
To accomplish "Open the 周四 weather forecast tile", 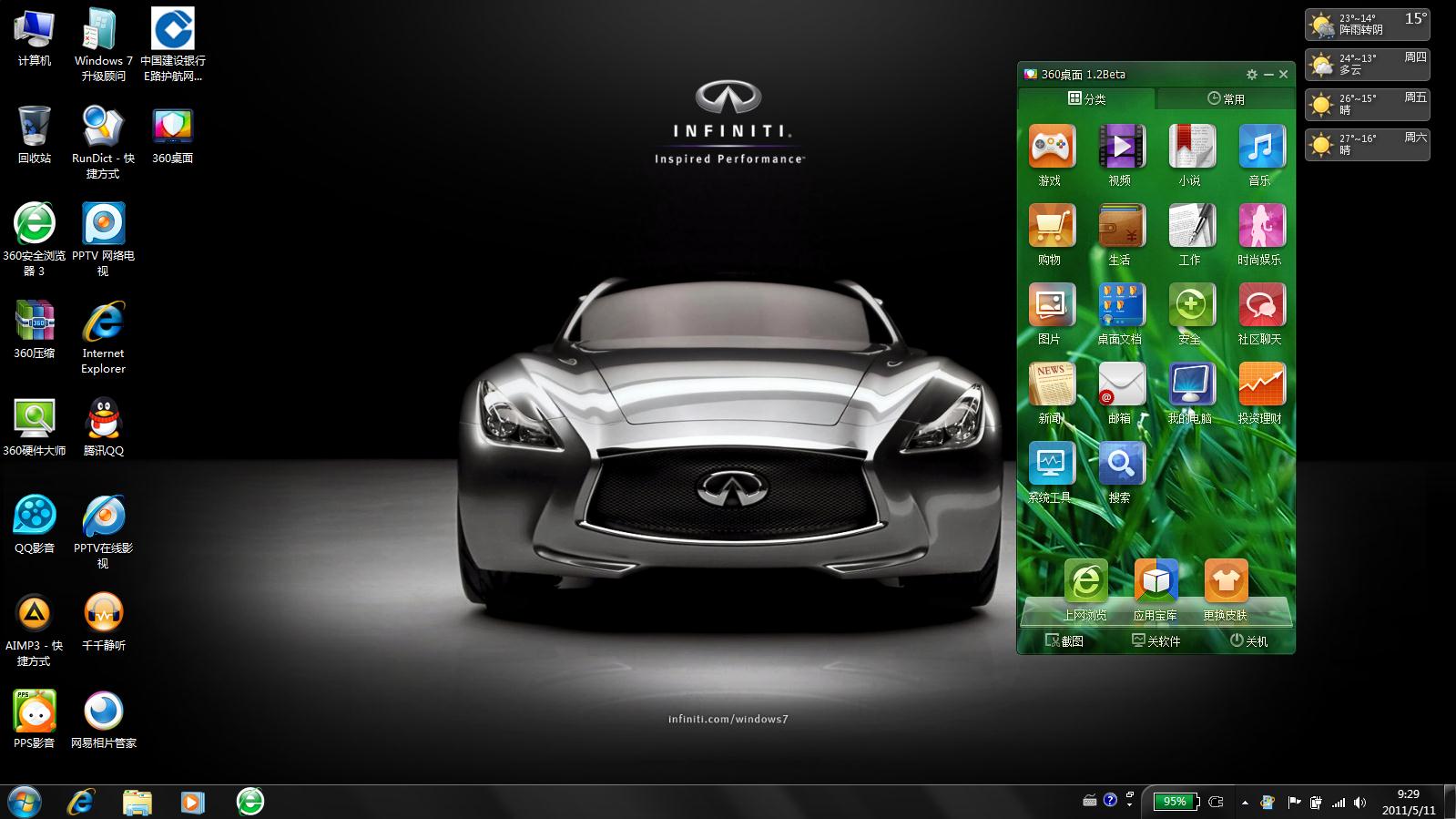I will [1368, 65].
